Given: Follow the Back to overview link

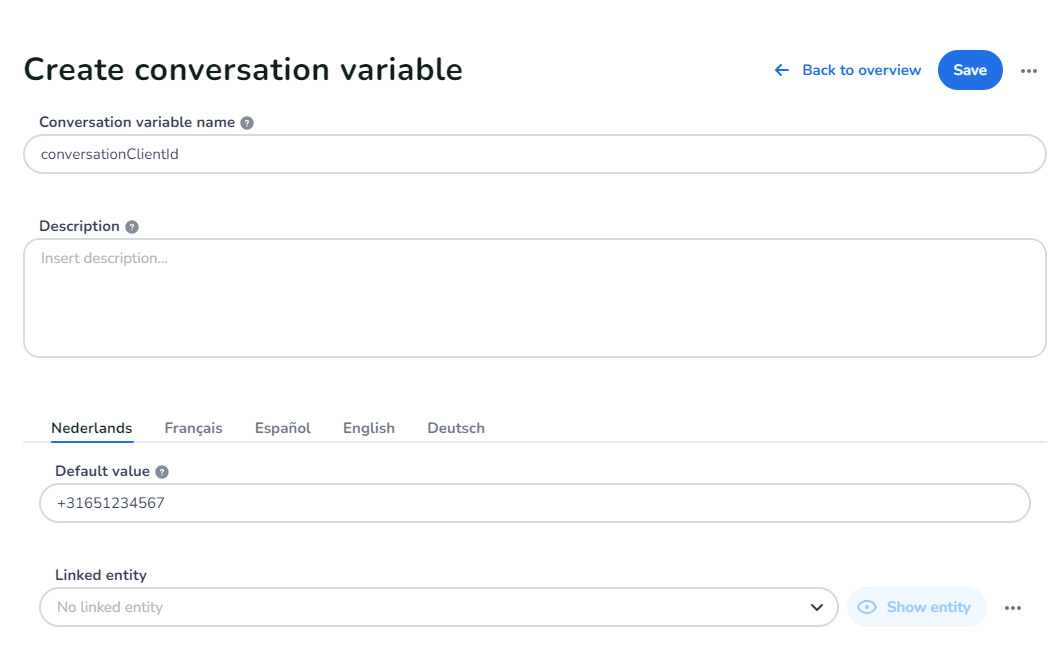Looking at the screenshot, I should click(x=861, y=70).
